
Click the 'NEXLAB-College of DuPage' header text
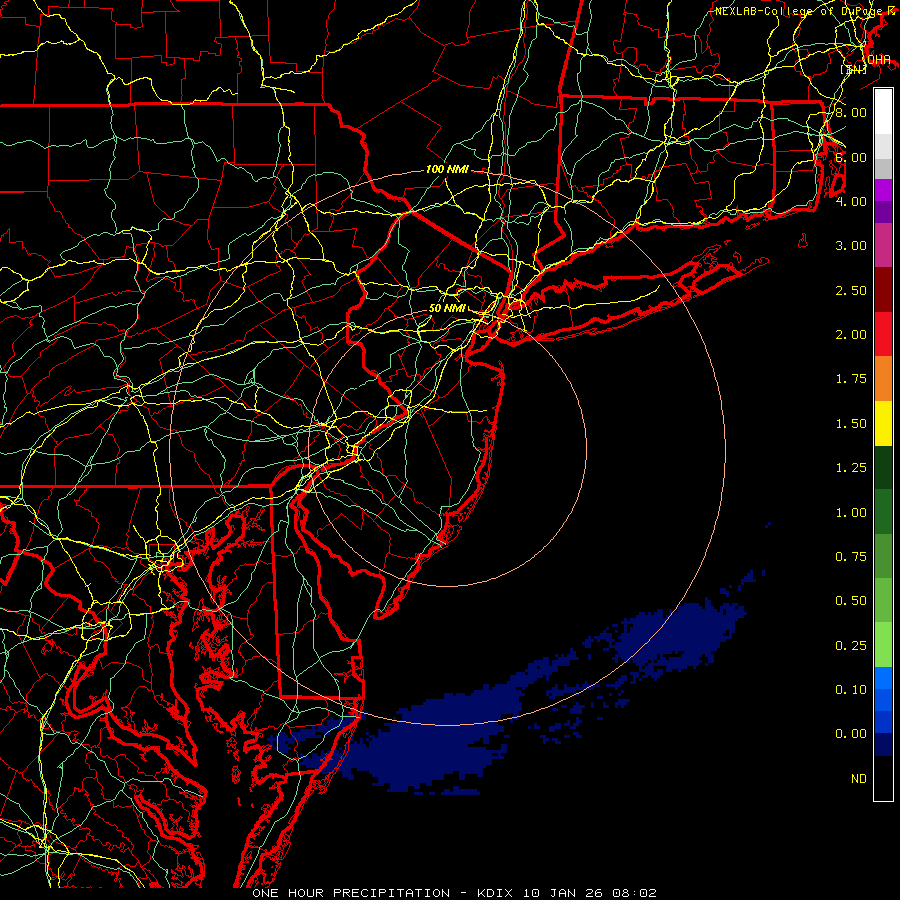tap(799, 11)
